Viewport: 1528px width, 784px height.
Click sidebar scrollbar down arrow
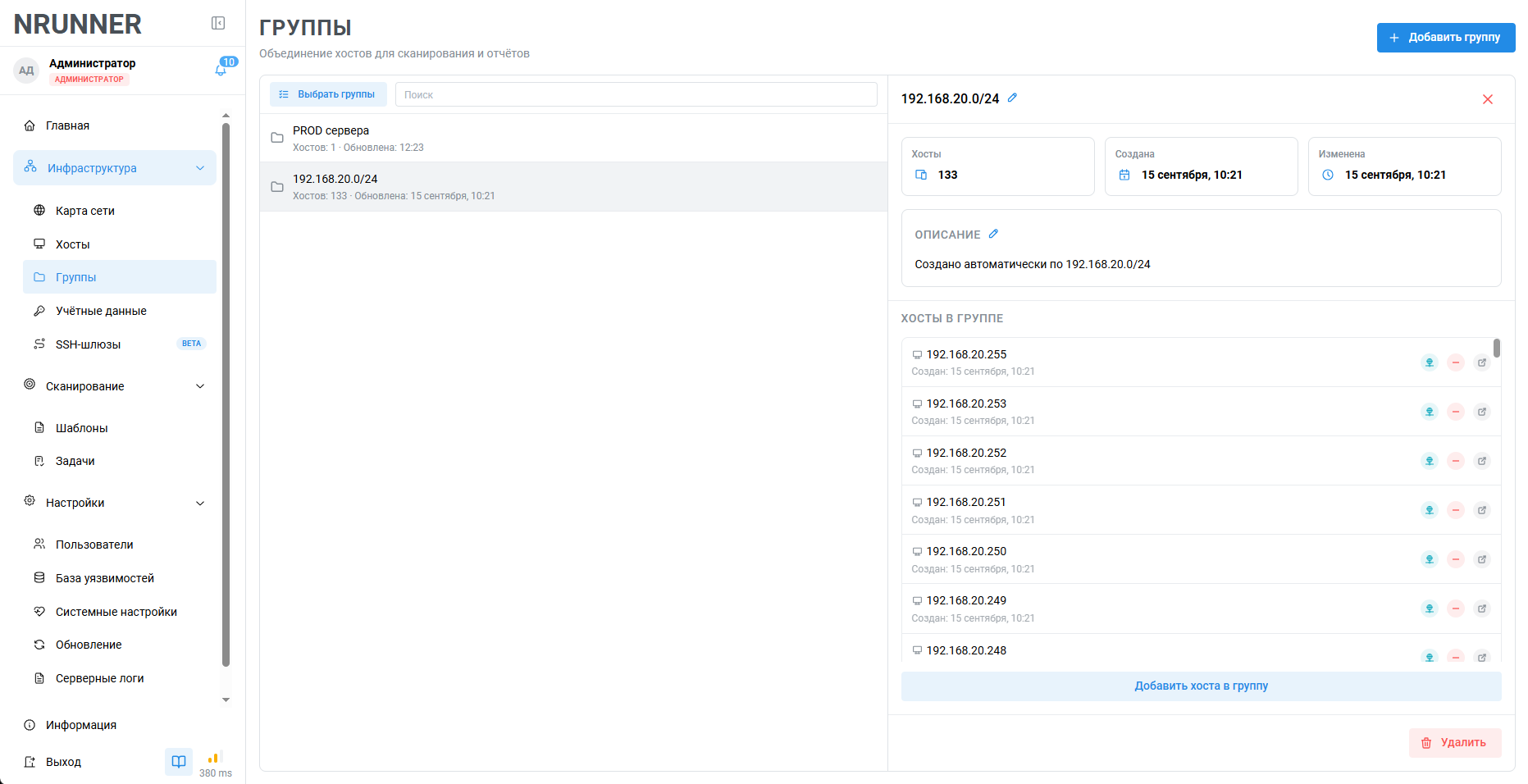226,700
